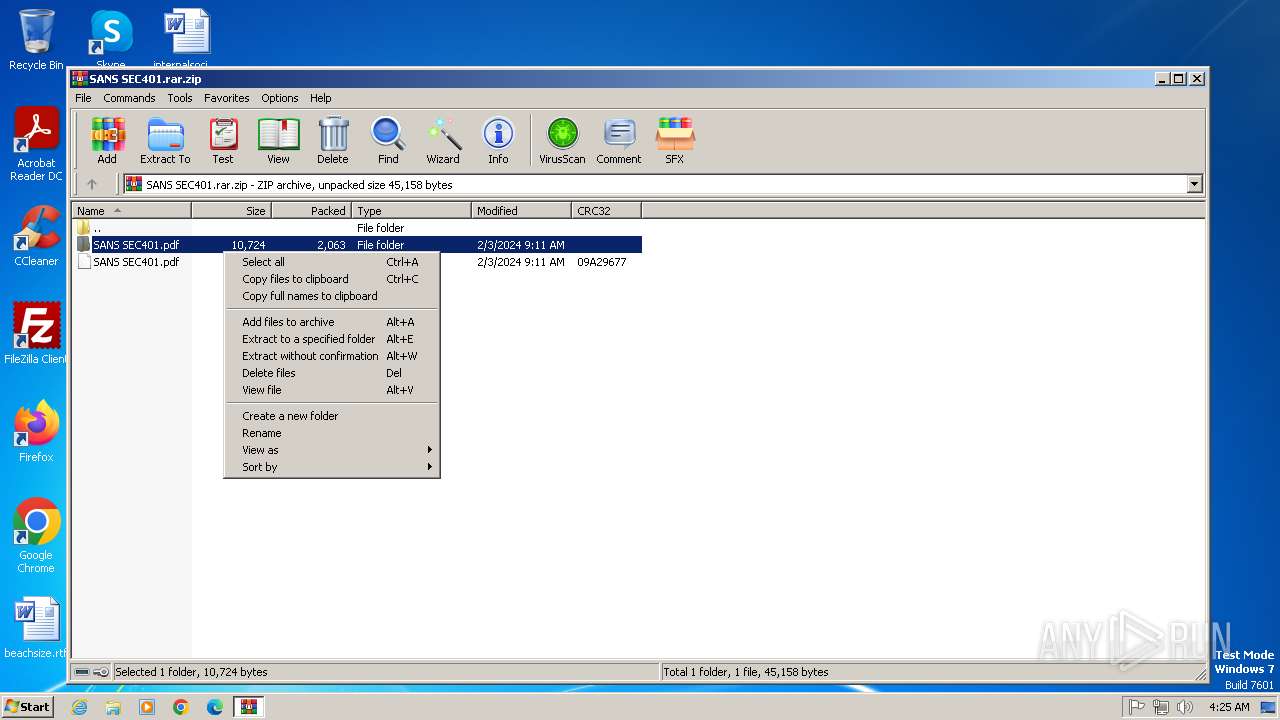Click the Add toolbar icon

(x=107, y=140)
